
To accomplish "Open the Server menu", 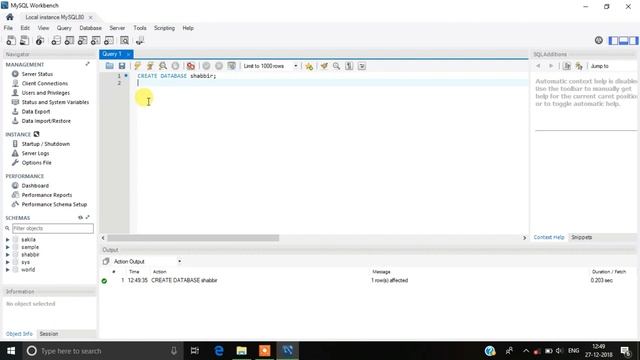I will (117, 28).
